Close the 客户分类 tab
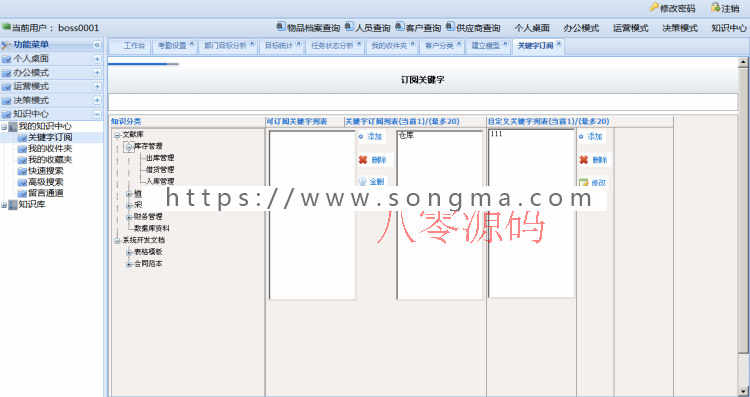The image size is (750, 397). 459,44
